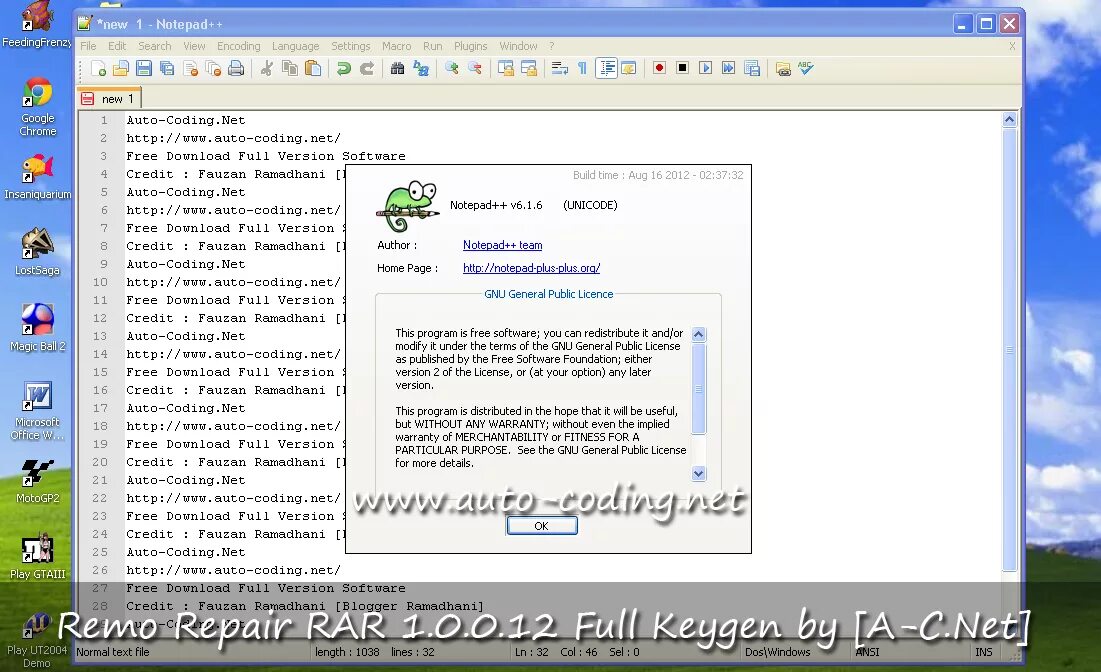This screenshot has width=1101, height=672.
Task: Open the View menu
Action: pos(195,46)
